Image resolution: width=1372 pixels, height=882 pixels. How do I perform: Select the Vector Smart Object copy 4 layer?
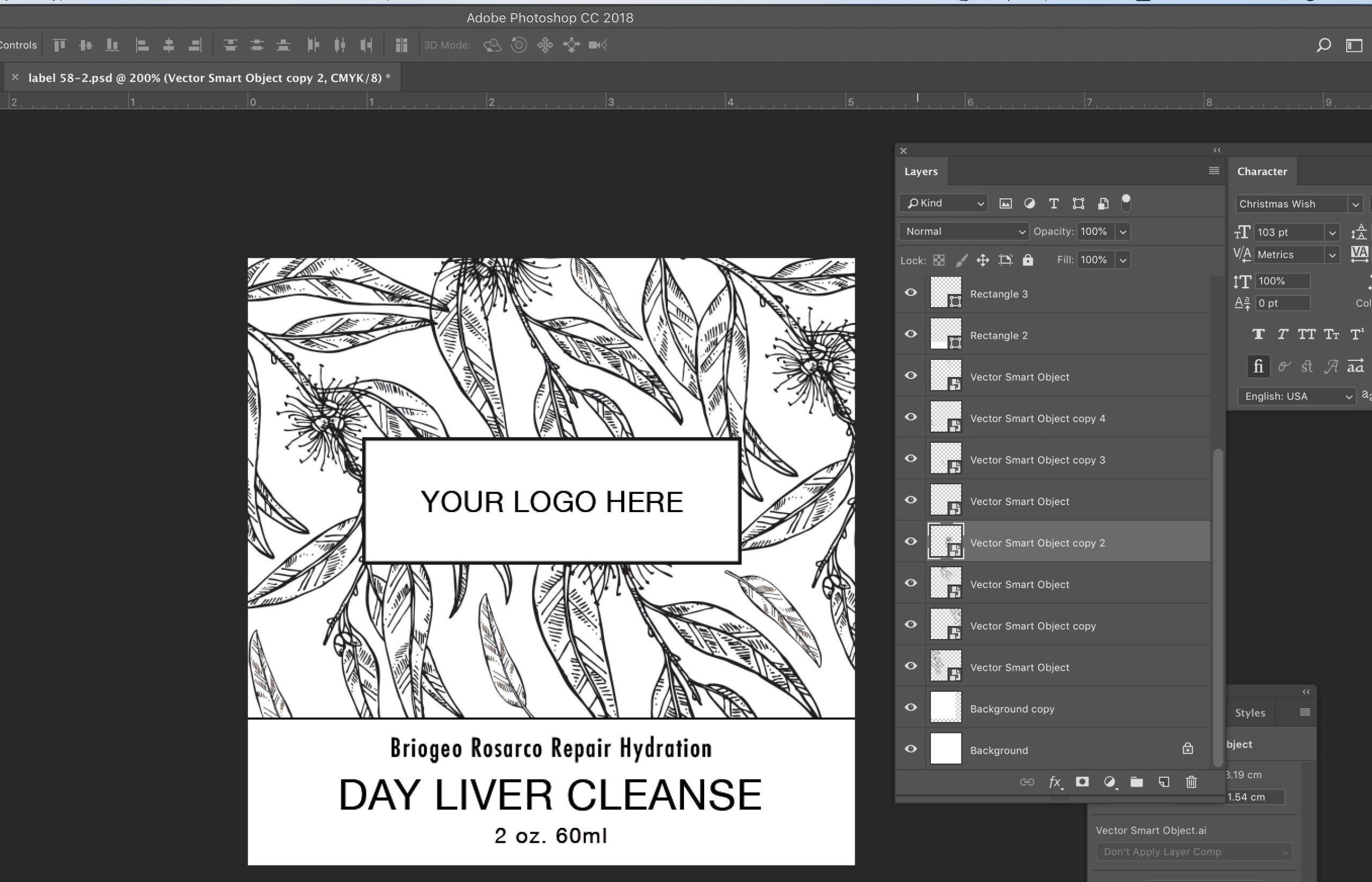pos(1037,418)
